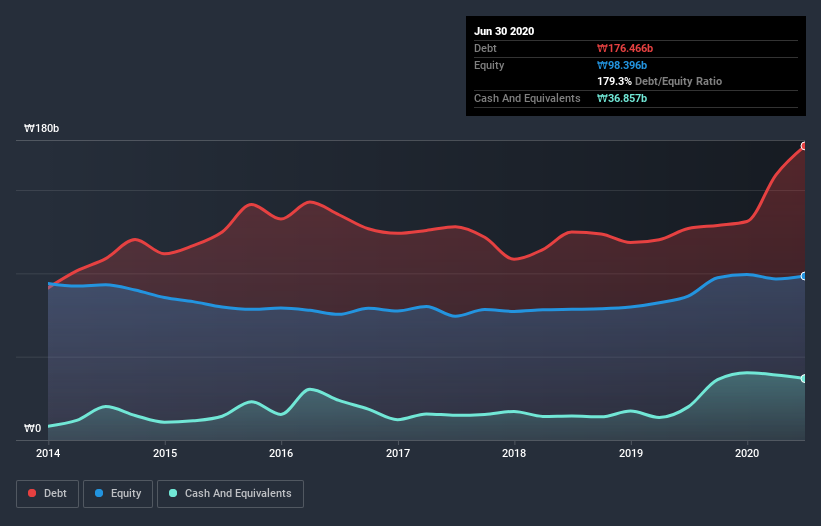
Task: Click the ₩36.857b cash value
Action: 622,98
